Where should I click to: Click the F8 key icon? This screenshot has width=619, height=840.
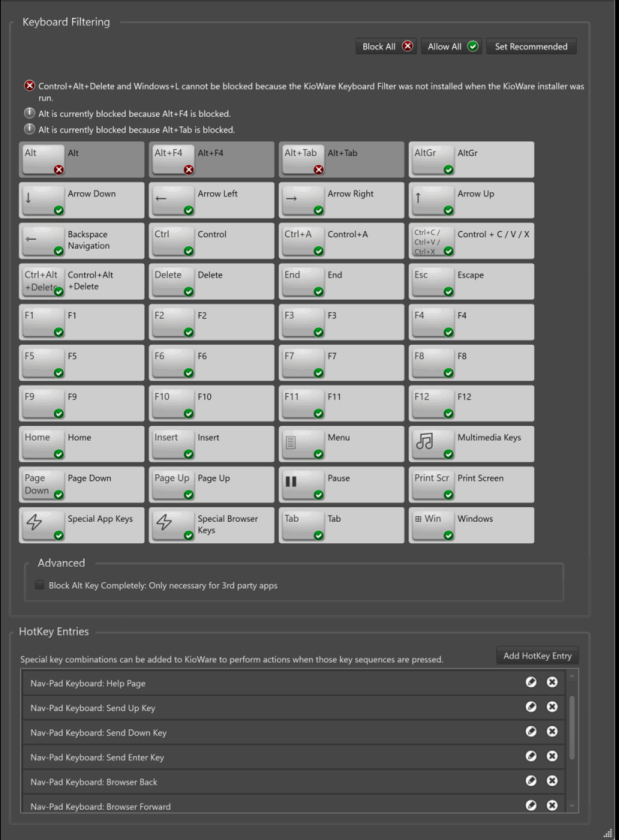pyautogui.click(x=432, y=363)
